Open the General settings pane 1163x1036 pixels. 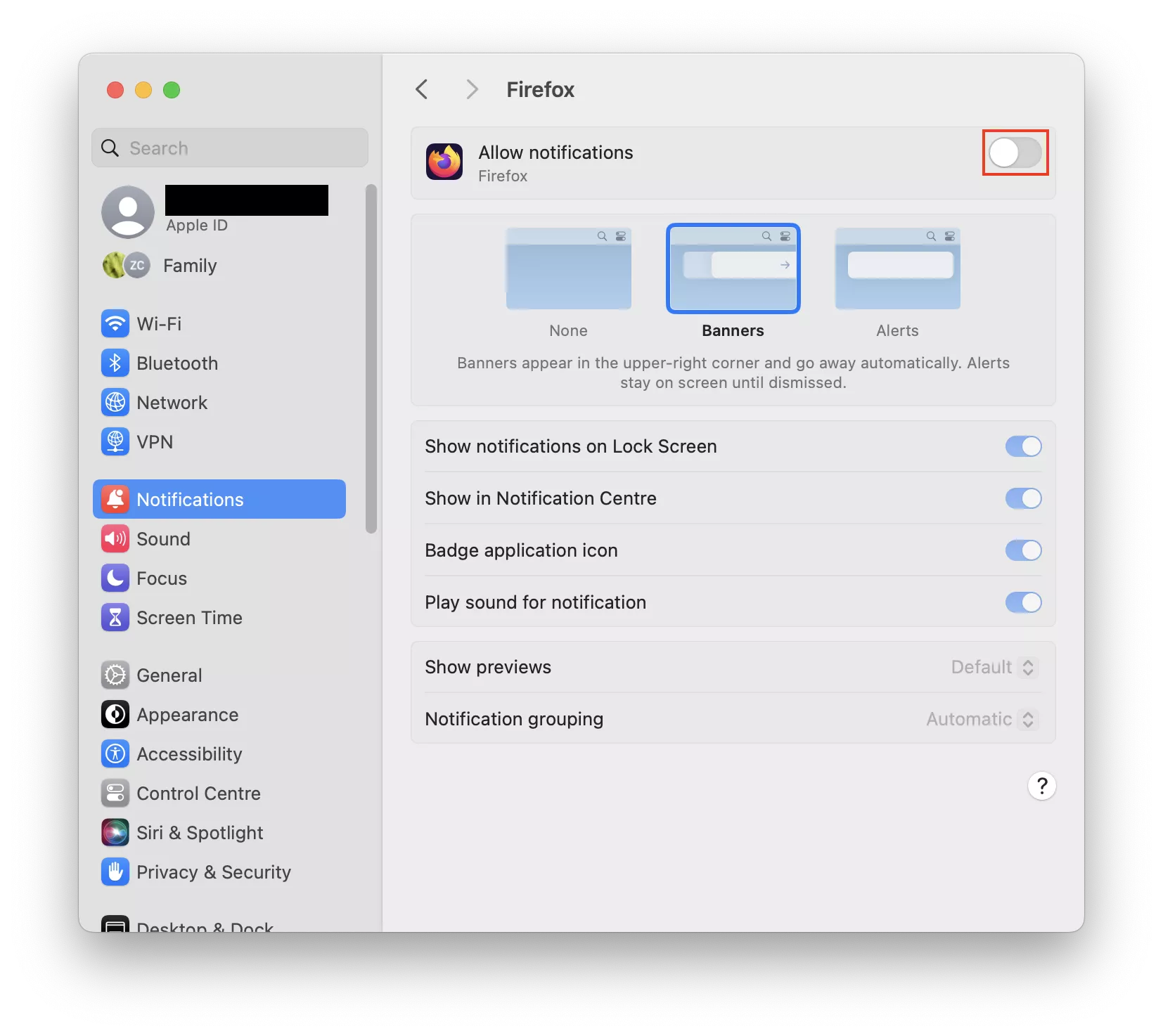pyautogui.click(x=169, y=675)
